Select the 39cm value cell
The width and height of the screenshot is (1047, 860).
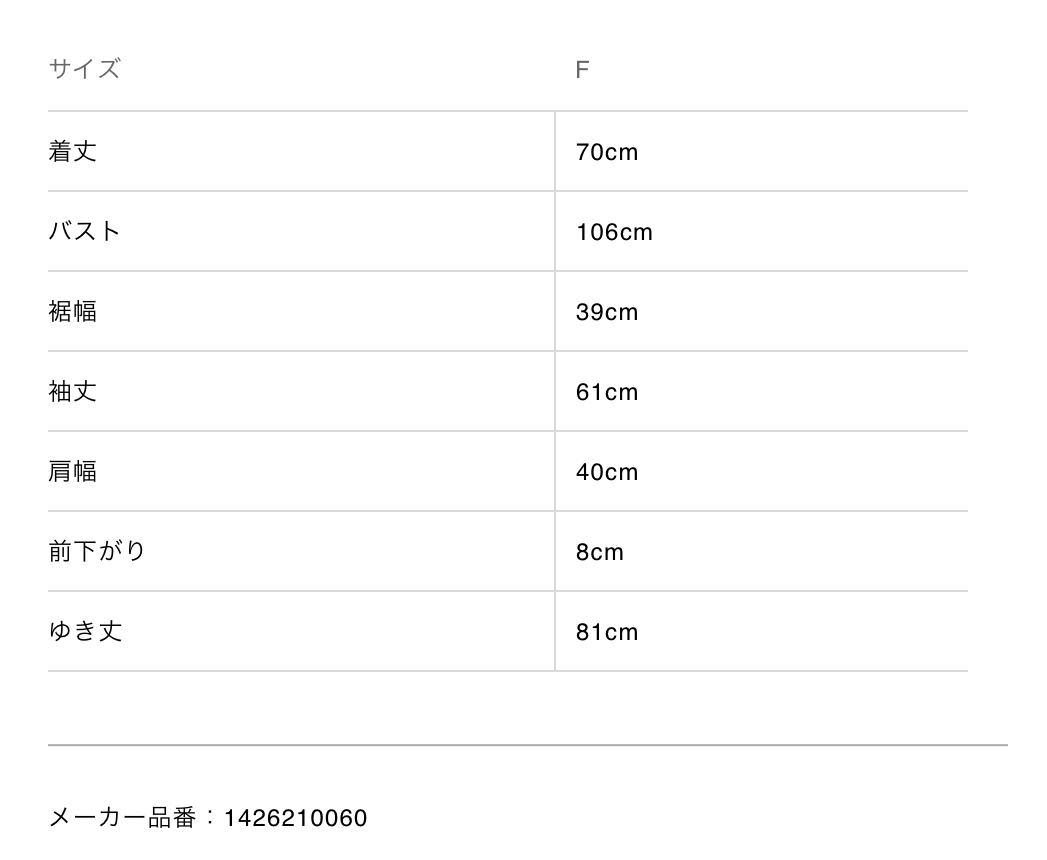coord(606,312)
